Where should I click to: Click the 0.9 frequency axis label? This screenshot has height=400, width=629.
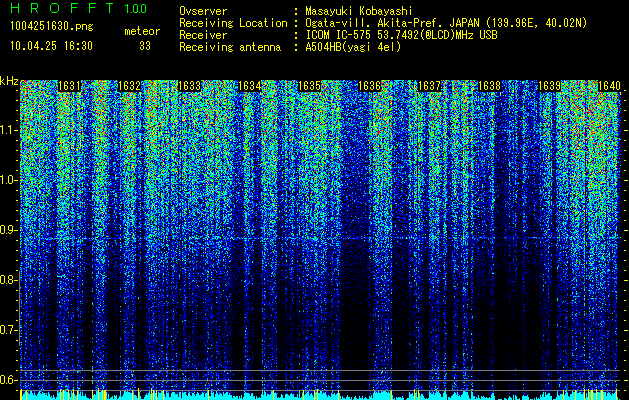click(x=9, y=230)
